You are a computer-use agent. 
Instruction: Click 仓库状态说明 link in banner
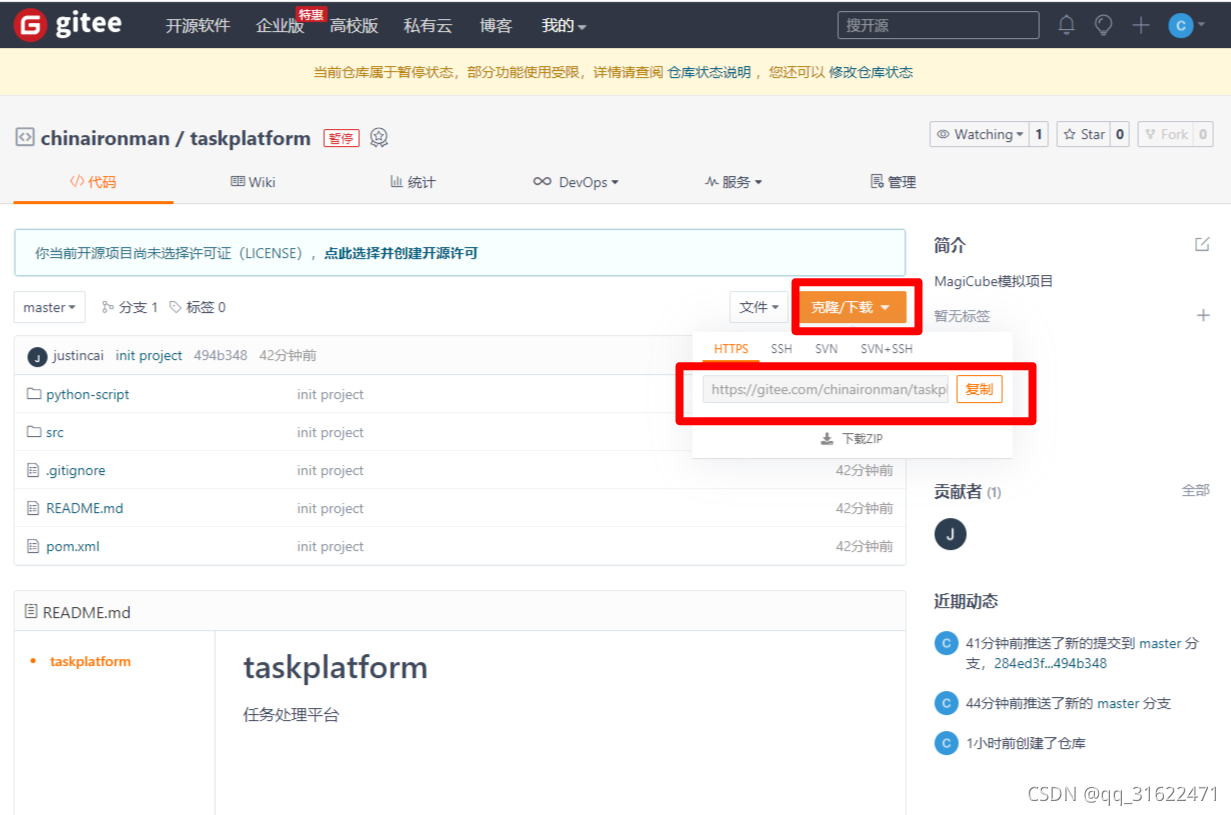coord(709,72)
